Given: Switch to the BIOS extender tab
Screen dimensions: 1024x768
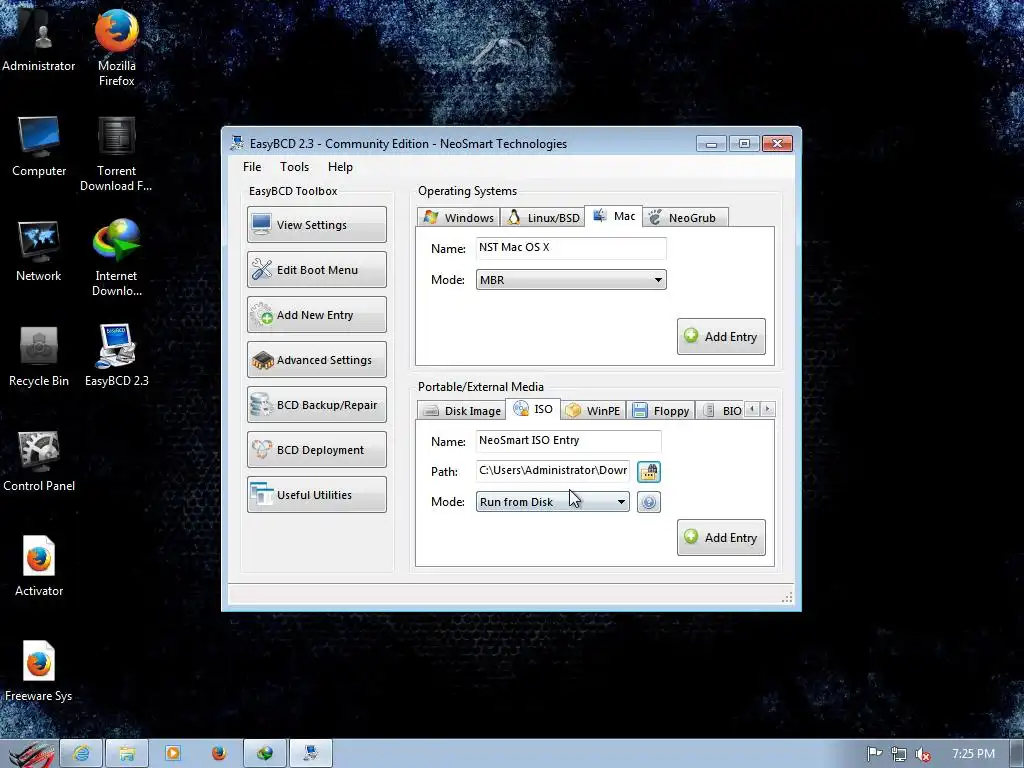Looking at the screenshot, I should [721, 411].
